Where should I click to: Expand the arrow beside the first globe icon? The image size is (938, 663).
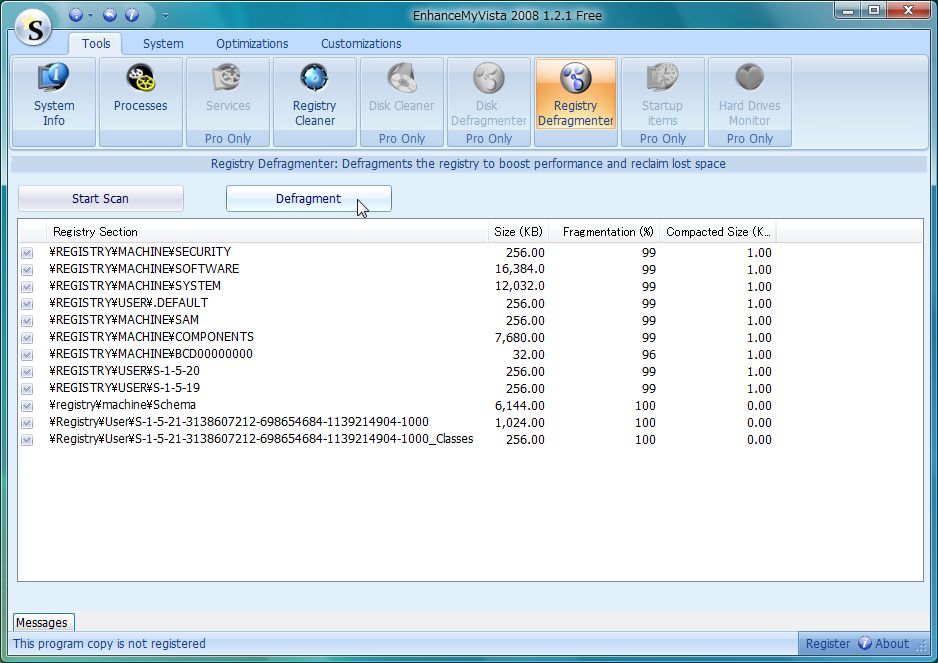tap(90, 16)
